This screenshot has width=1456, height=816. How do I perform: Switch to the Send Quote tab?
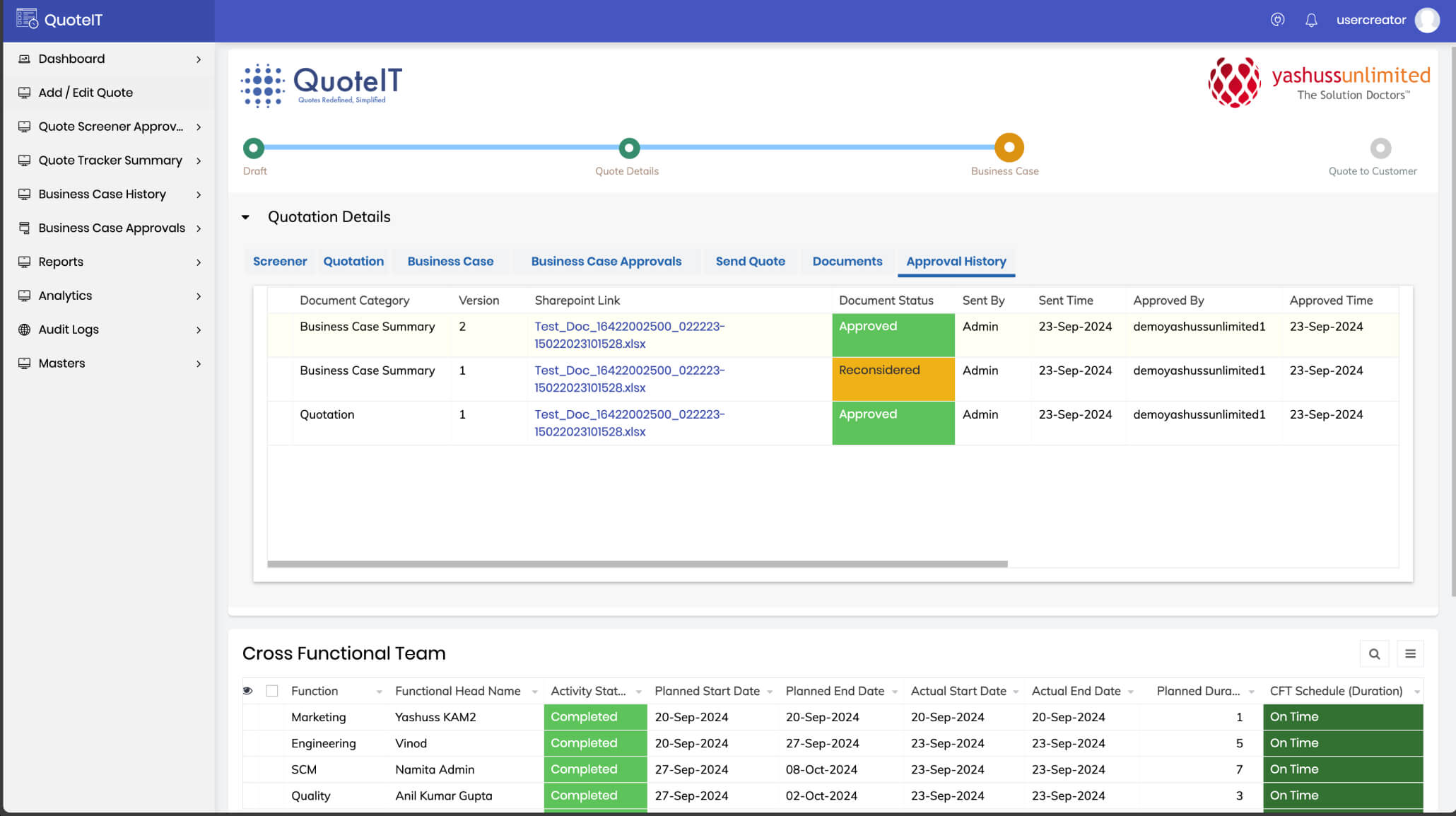pyautogui.click(x=750, y=261)
